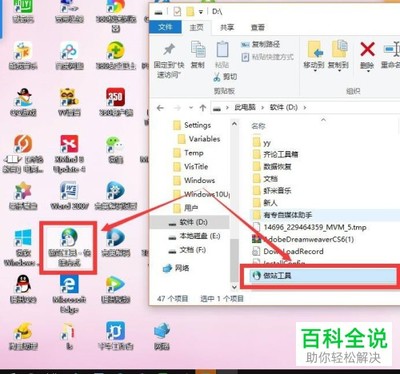400x374 pixels.
Task: Open the Delete (删除) dropdown arrow
Action: point(367,71)
